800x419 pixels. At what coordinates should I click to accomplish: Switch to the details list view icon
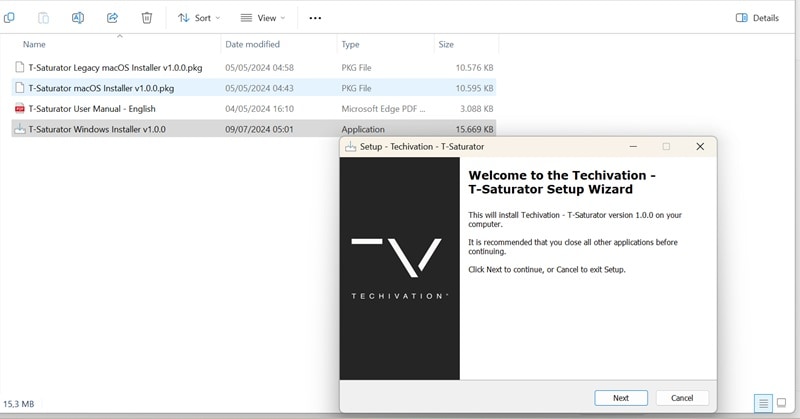[x=763, y=403]
